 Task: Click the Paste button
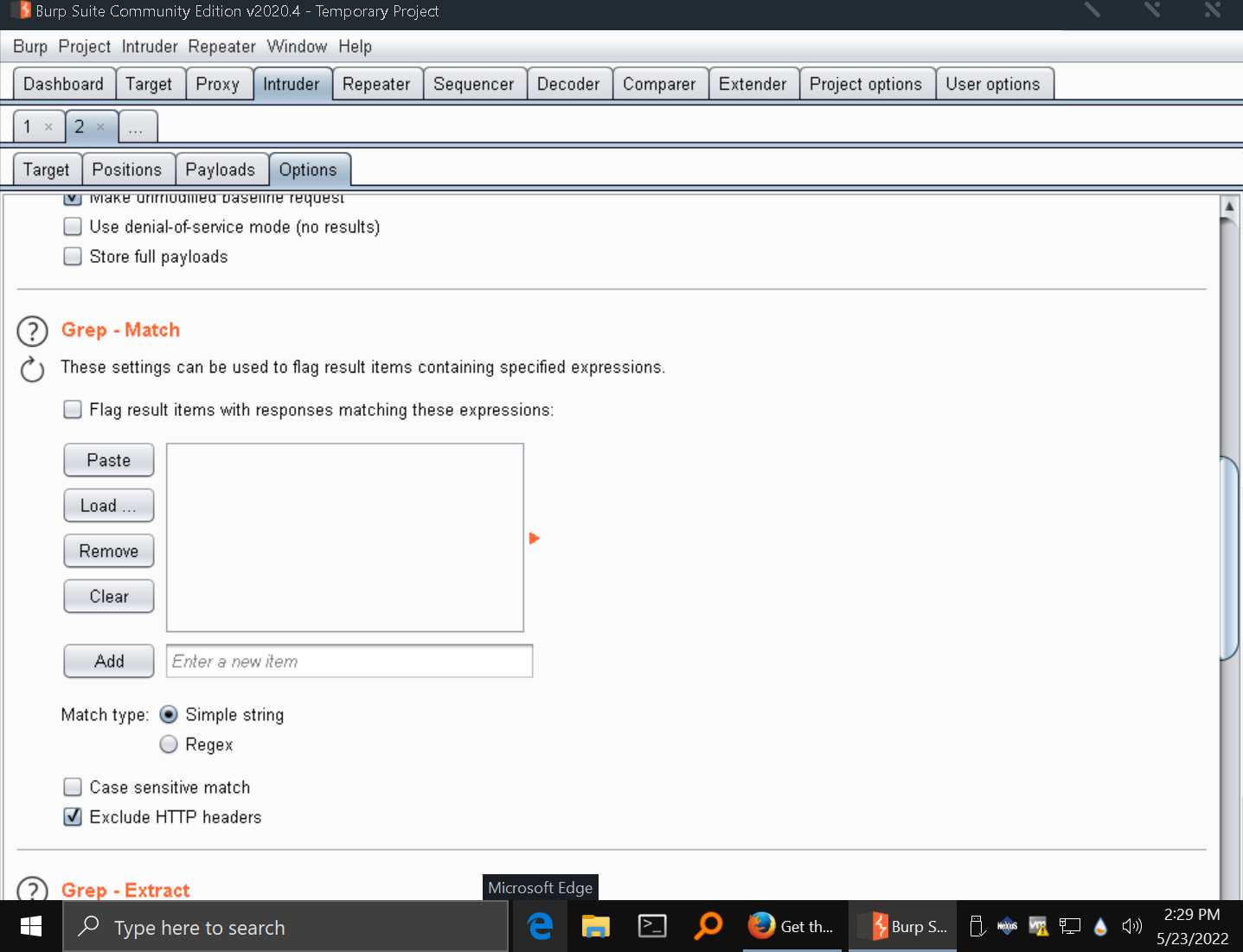click(109, 460)
